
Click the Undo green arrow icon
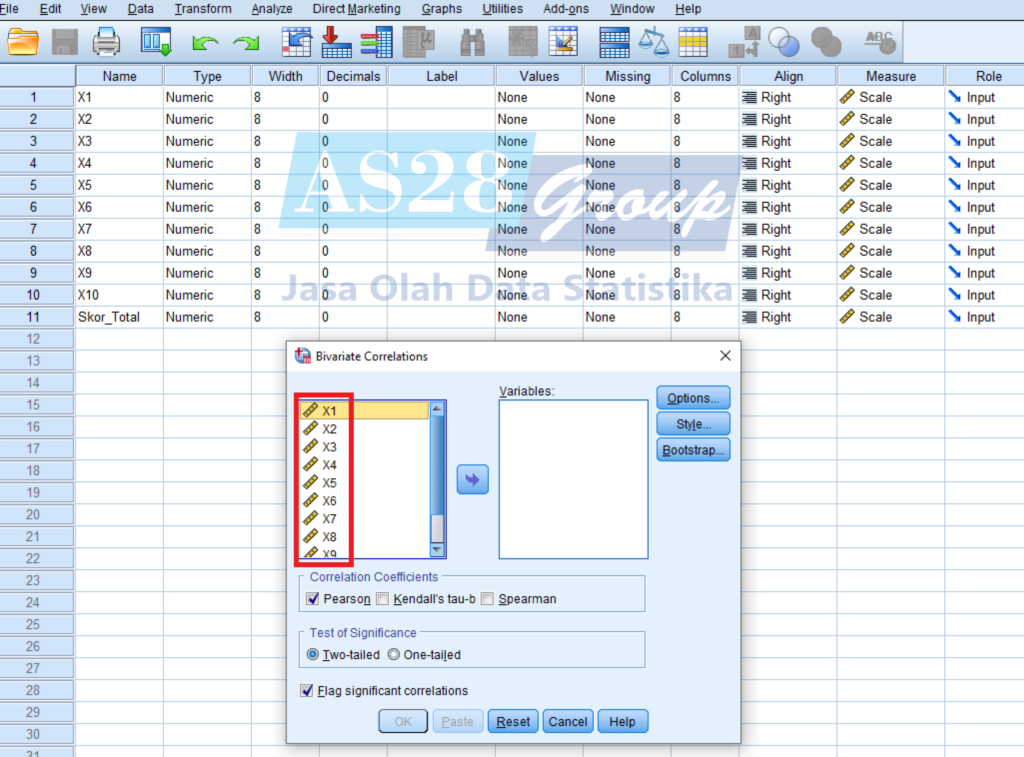click(x=205, y=43)
